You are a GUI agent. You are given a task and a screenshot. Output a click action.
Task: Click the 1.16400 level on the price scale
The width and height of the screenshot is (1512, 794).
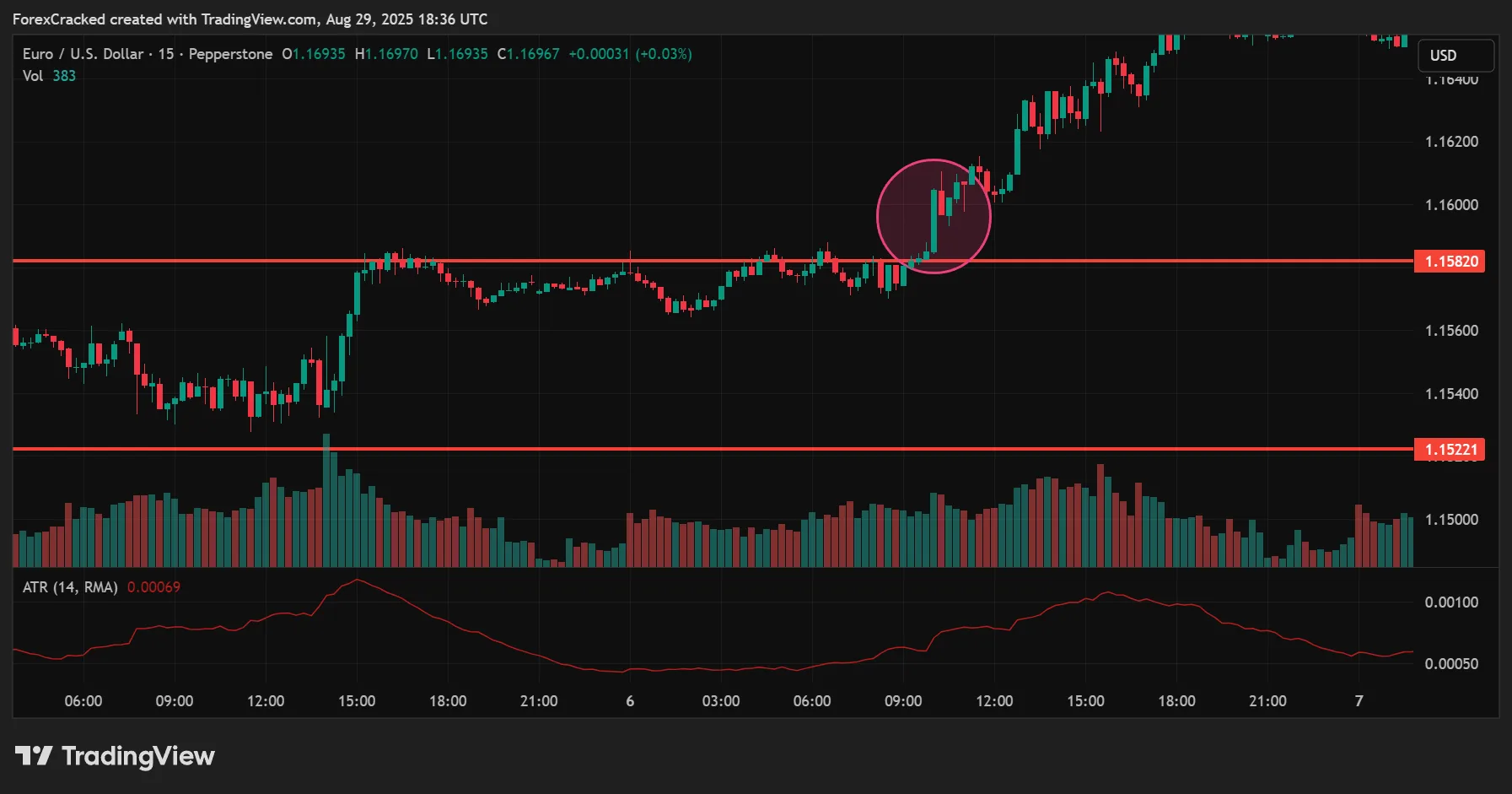click(x=1450, y=81)
